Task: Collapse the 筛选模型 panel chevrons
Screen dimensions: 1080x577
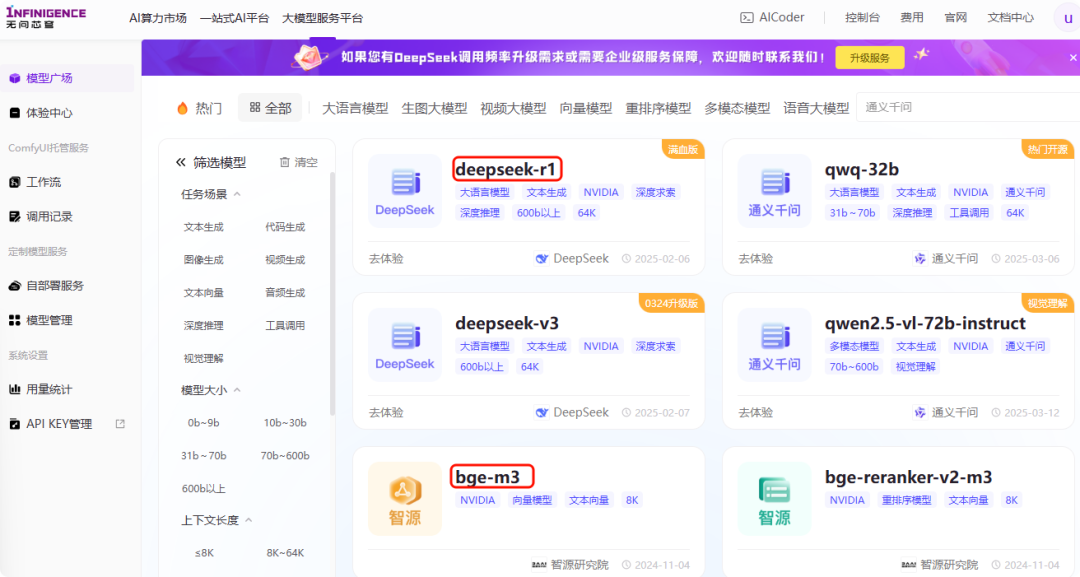Action: 180,162
